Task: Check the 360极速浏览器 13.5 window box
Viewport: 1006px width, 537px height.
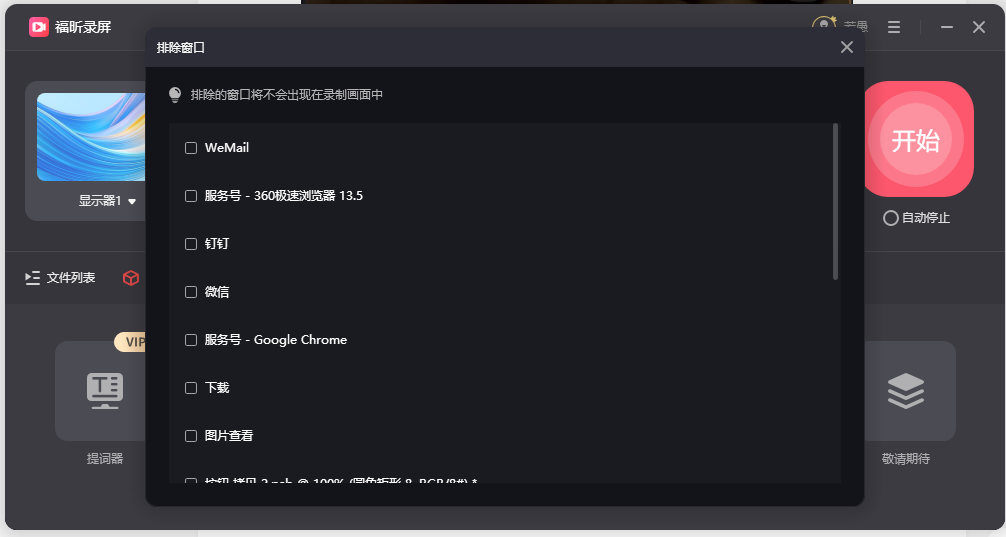Action: tap(191, 196)
